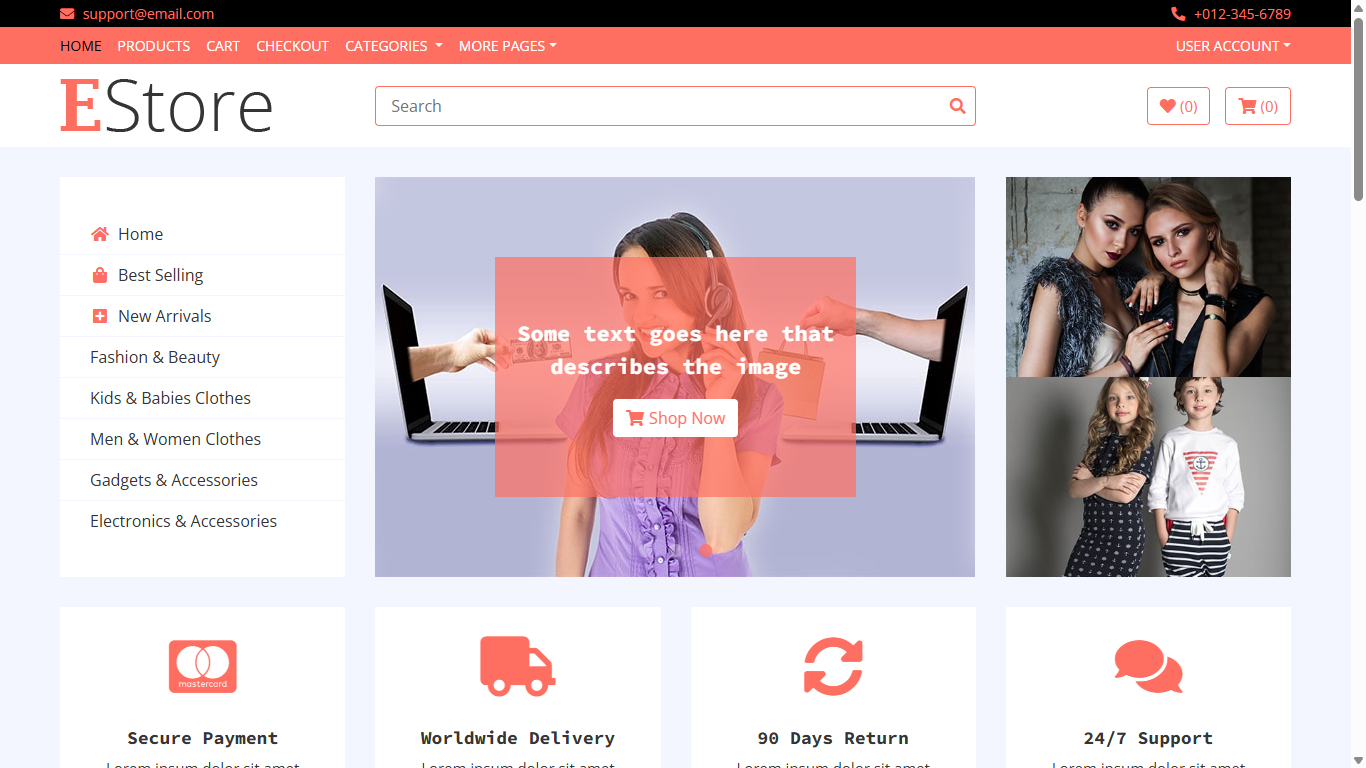Expand the CATEGORIES dropdown
1366x768 pixels.
(x=393, y=45)
